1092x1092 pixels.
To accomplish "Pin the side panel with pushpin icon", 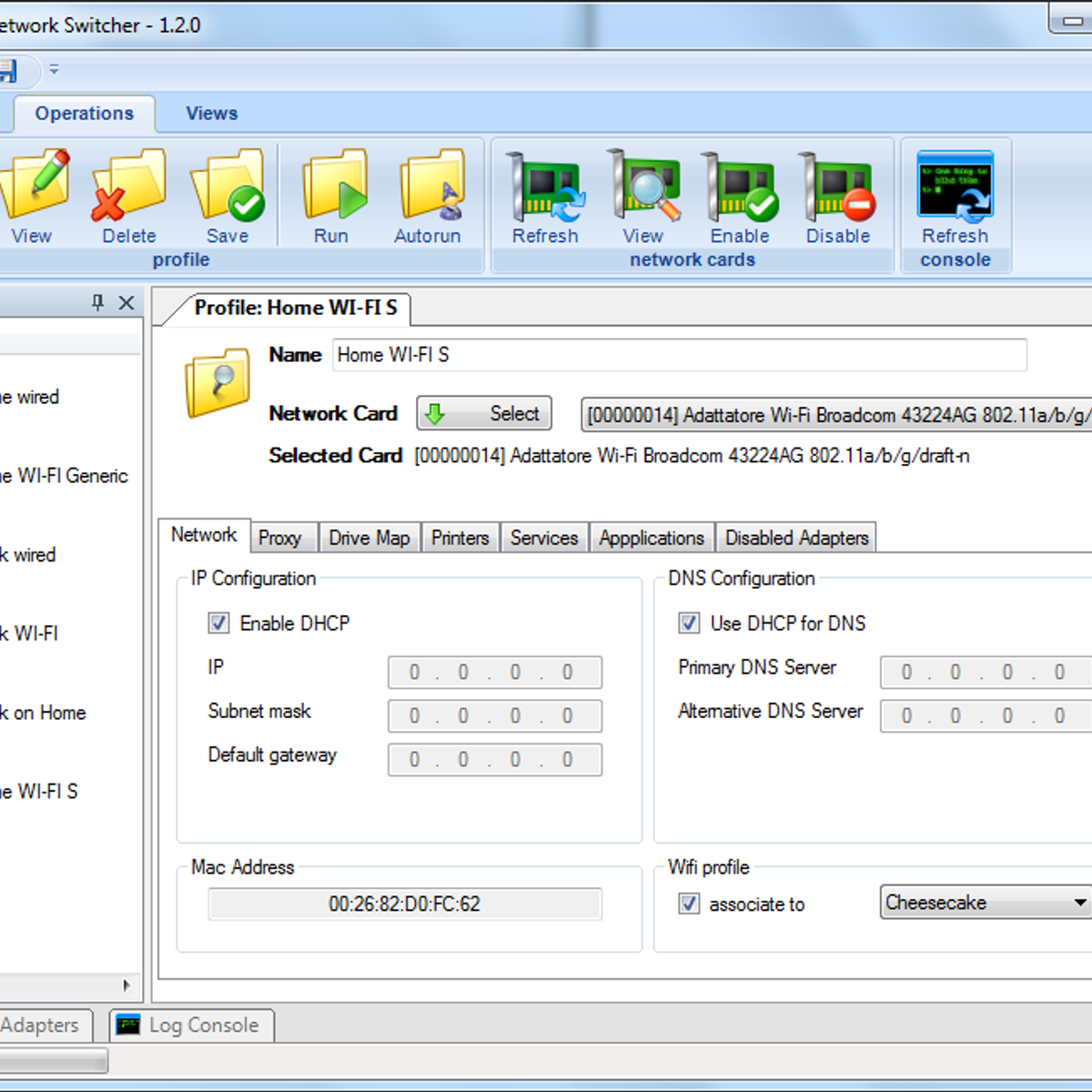I will (97, 302).
